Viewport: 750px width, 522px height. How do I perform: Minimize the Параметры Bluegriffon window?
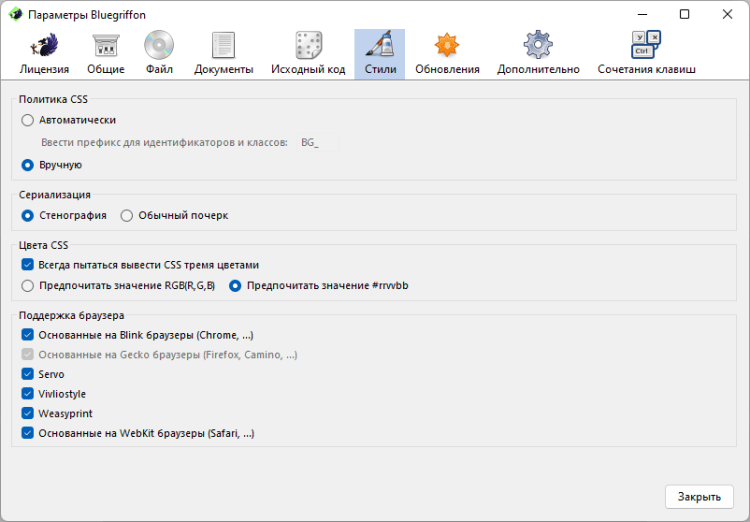tap(642, 14)
